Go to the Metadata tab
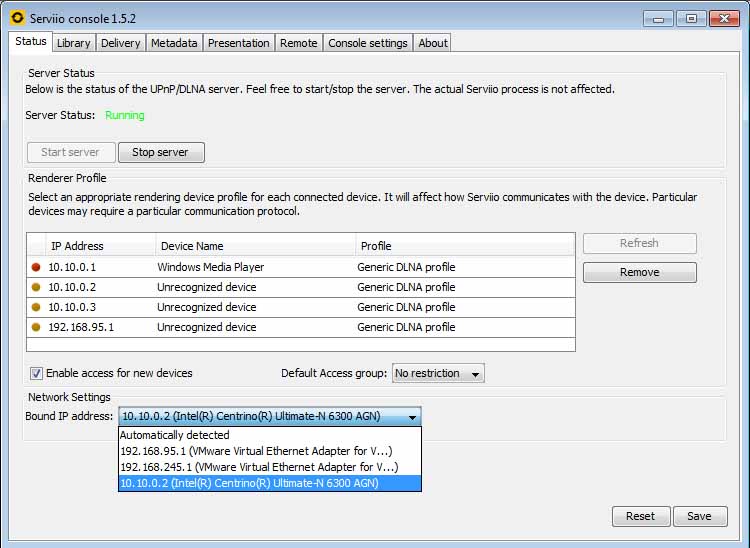 175,43
